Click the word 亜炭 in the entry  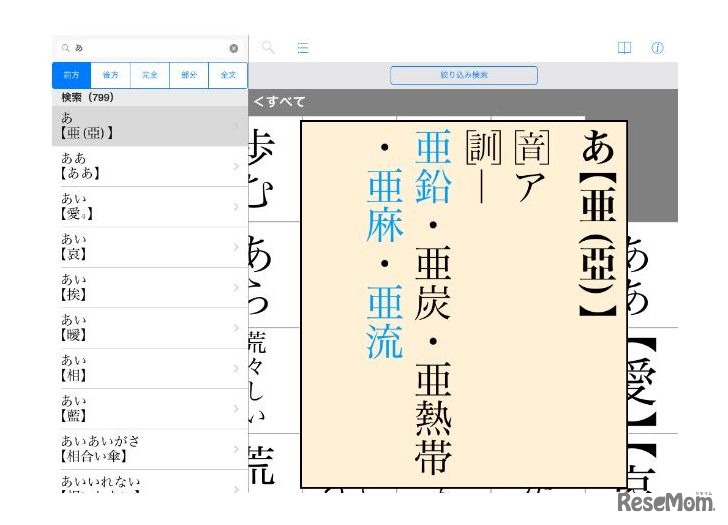click(x=433, y=283)
